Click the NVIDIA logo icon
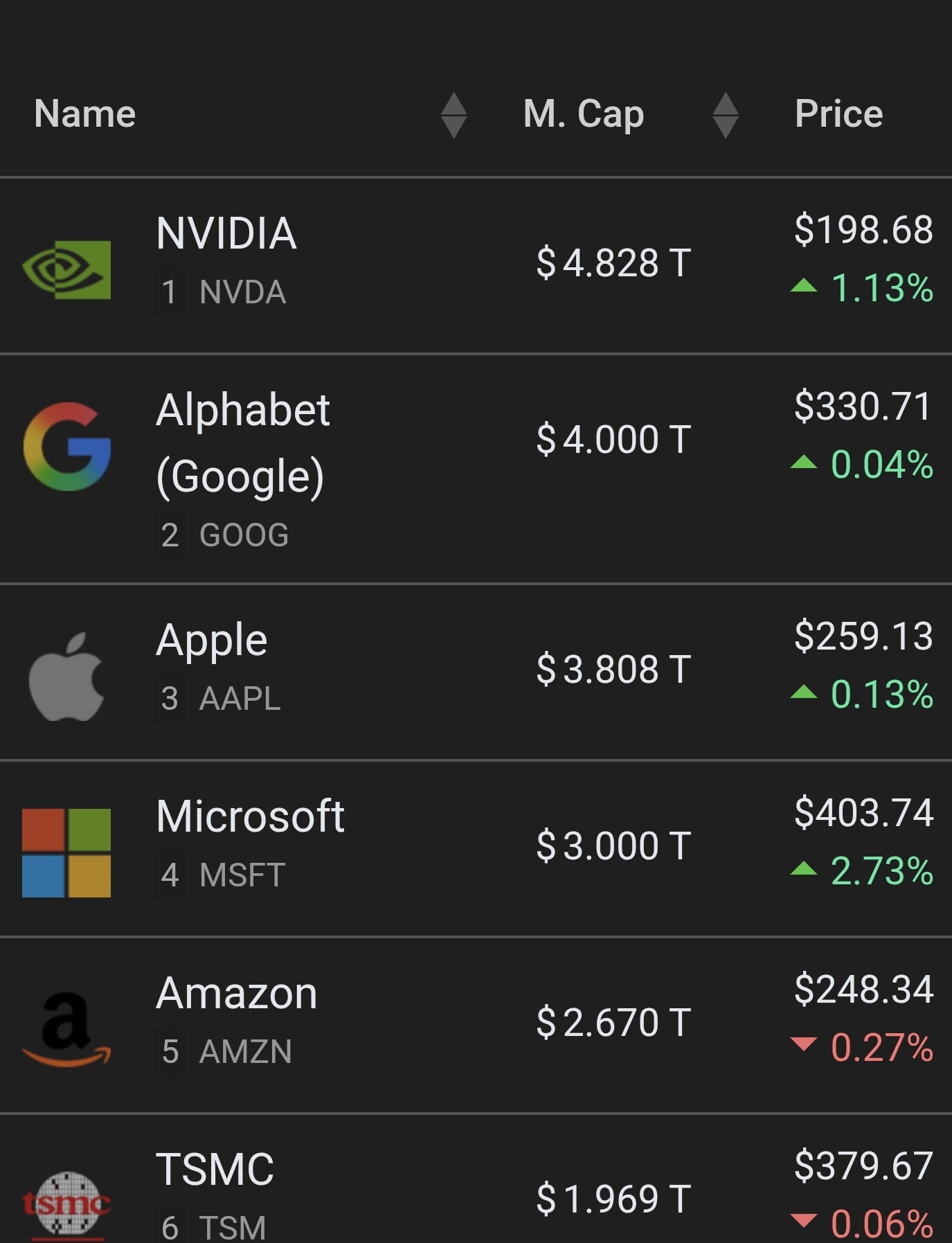 click(66, 269)
